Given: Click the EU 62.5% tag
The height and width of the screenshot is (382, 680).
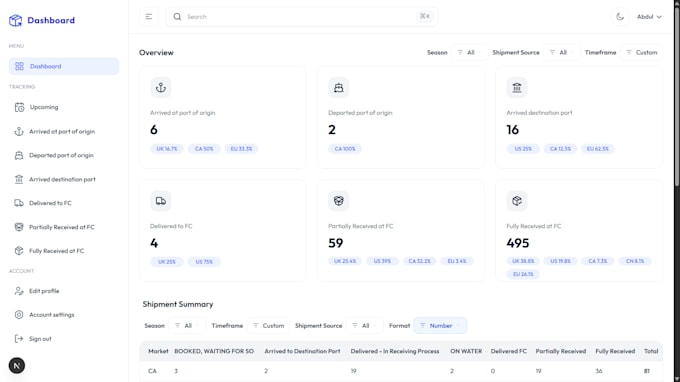Looking at the screenshot, I should tap(598, 149).
